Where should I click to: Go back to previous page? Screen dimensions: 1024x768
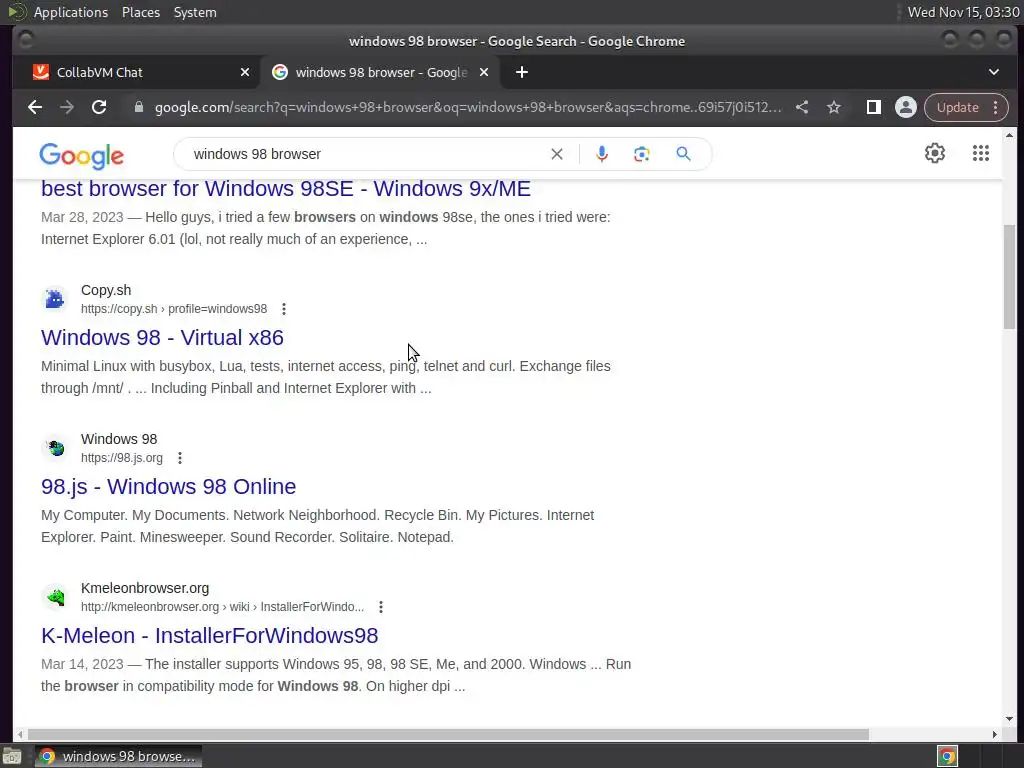tap(35, 107)
